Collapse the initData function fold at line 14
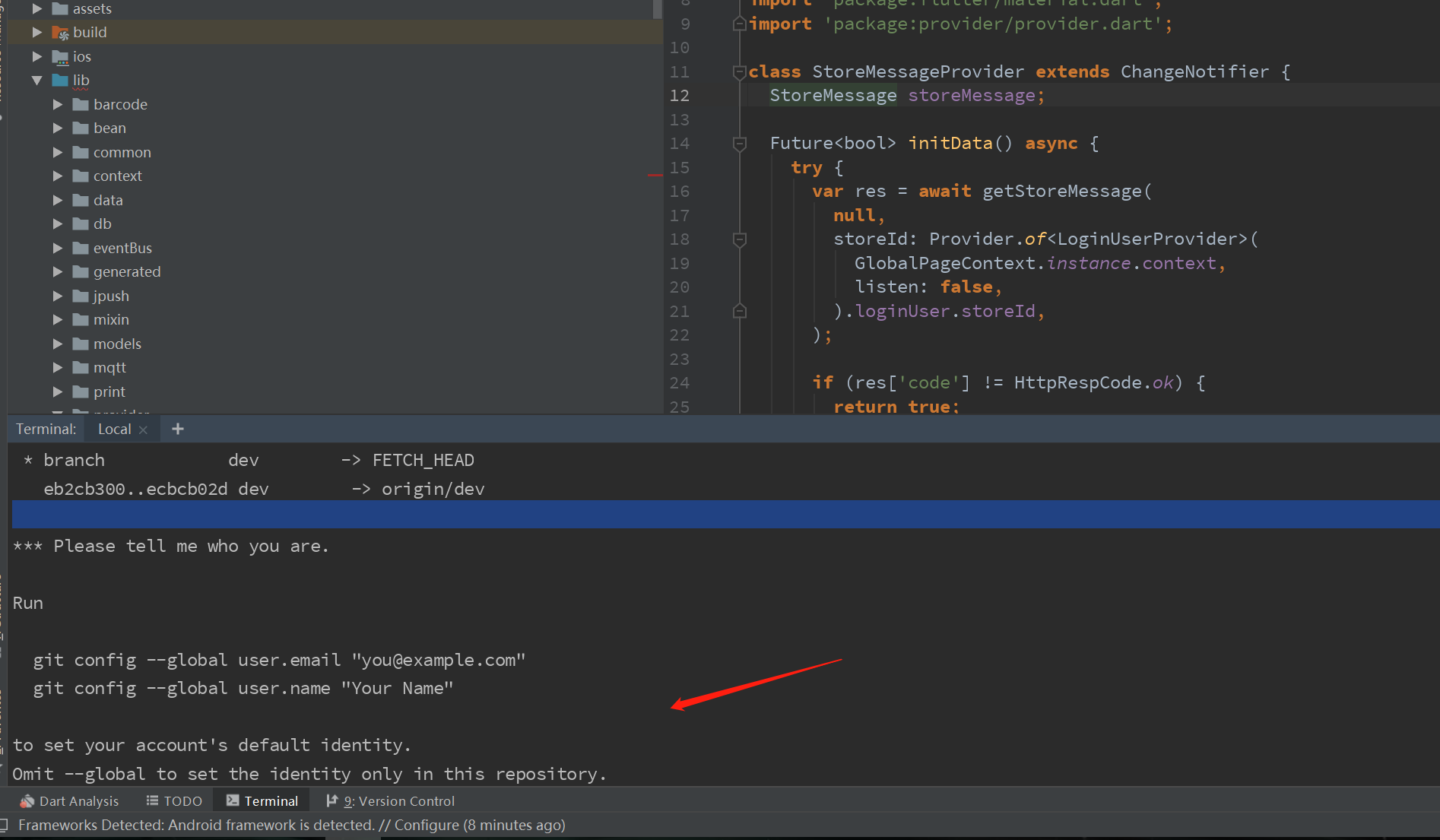The image size is (1440, 840). [x=738, y=142]
